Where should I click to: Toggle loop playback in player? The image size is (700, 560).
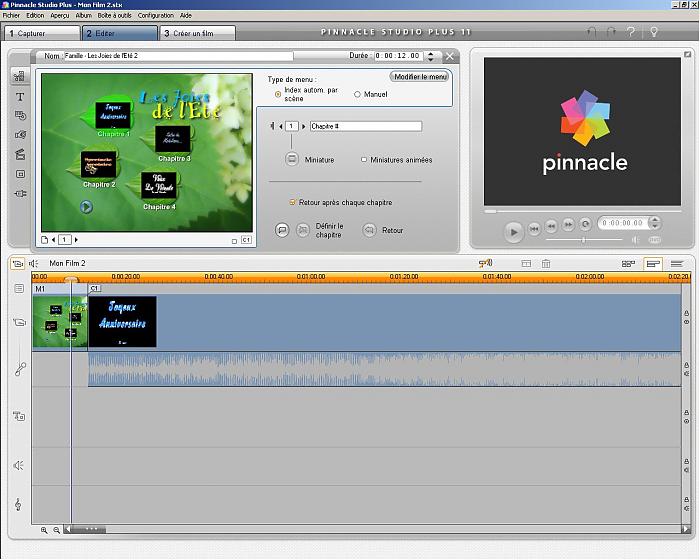pyautogui.click(x=585, y=224)
